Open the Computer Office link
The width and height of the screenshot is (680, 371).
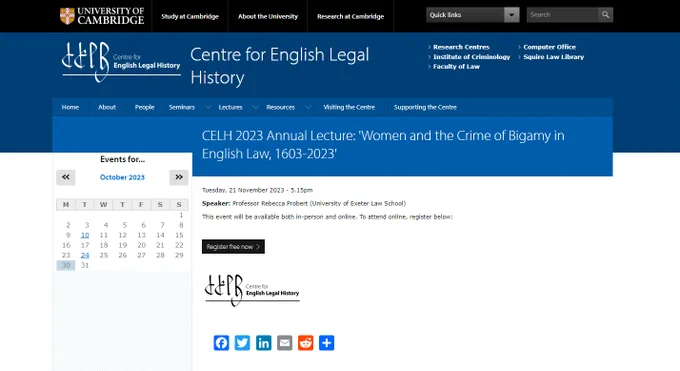pyautogui.click(x=549, y=47)
